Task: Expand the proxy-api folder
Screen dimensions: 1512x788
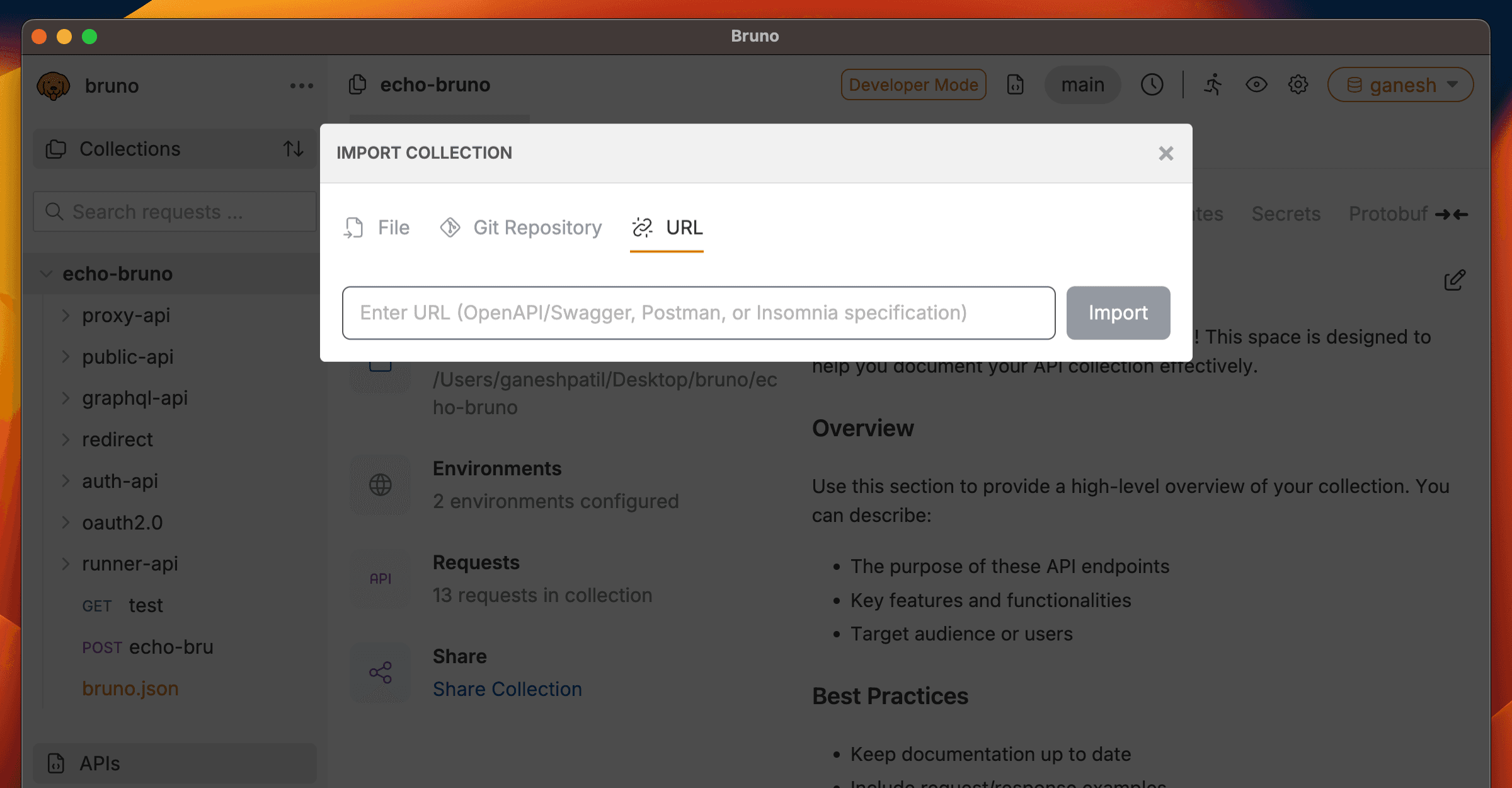Action: pos(66,315)
